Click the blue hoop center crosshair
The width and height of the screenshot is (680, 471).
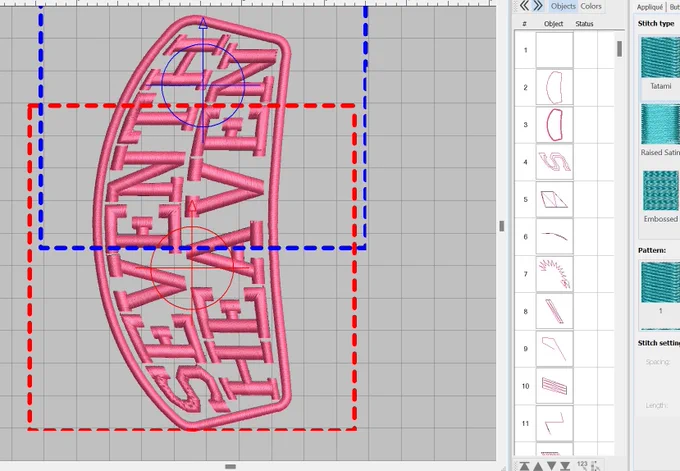203,85
